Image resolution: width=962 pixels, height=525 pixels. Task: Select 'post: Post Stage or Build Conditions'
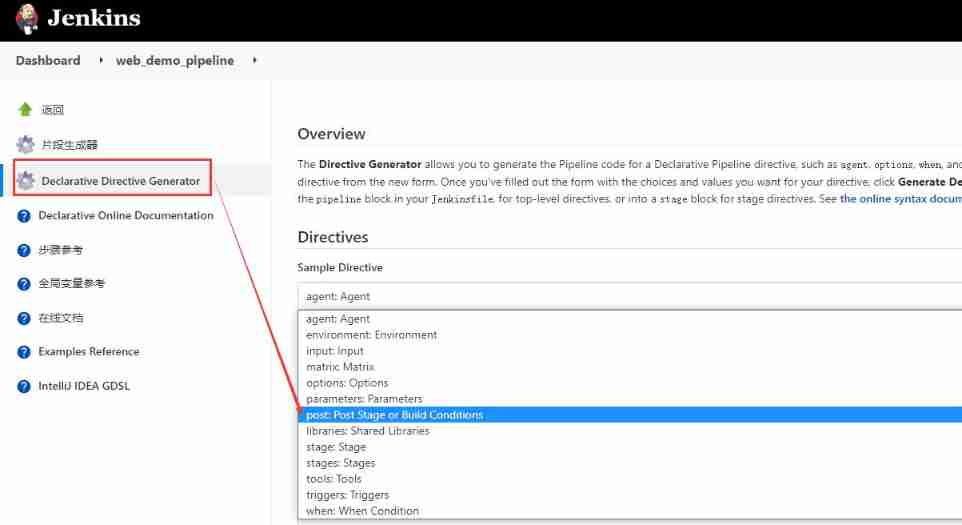(x=630, y=415)
